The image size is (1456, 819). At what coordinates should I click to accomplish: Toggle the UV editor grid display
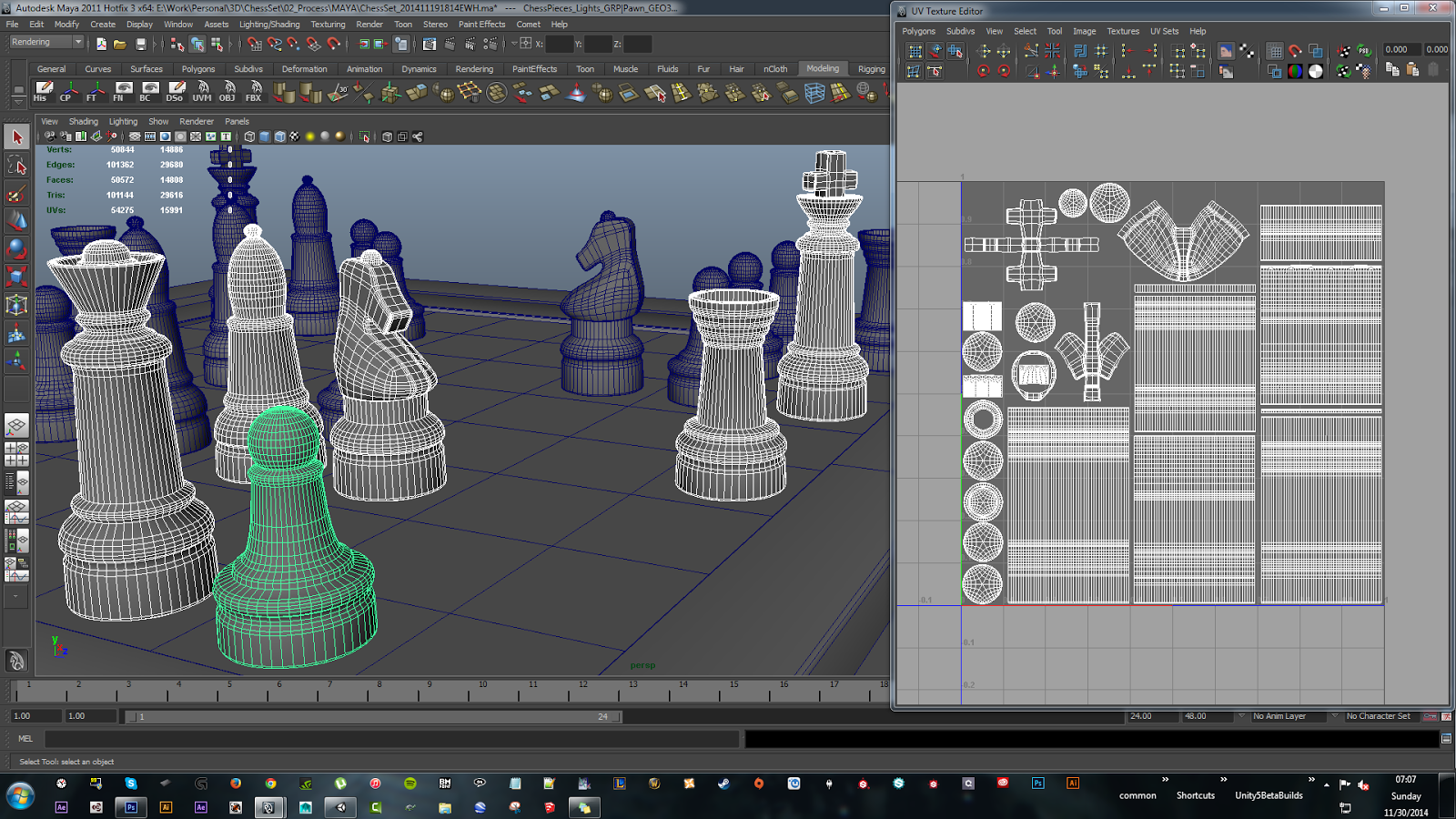click(x=1275, y=51)
